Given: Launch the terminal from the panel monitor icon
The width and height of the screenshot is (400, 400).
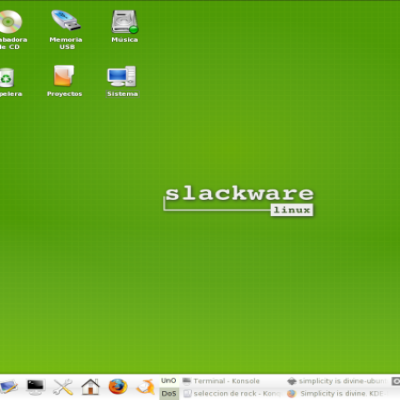Looking at the screenshot, I should pos(35,387).
